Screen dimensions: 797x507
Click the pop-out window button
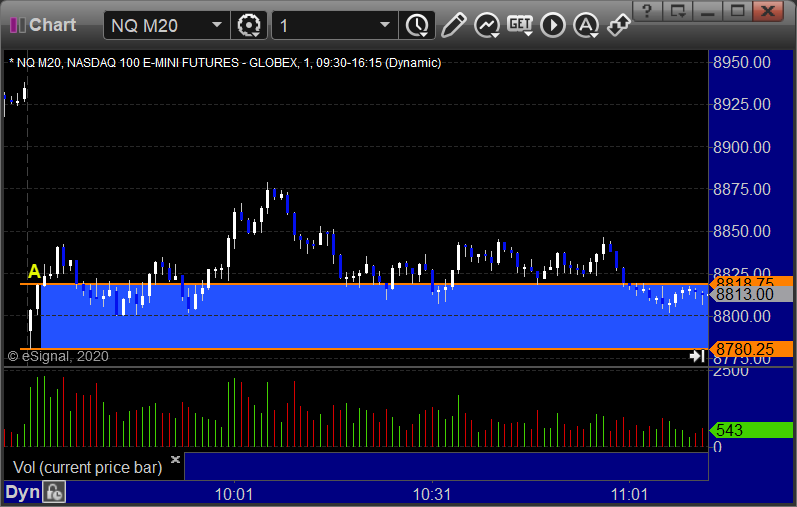[678, 10]
